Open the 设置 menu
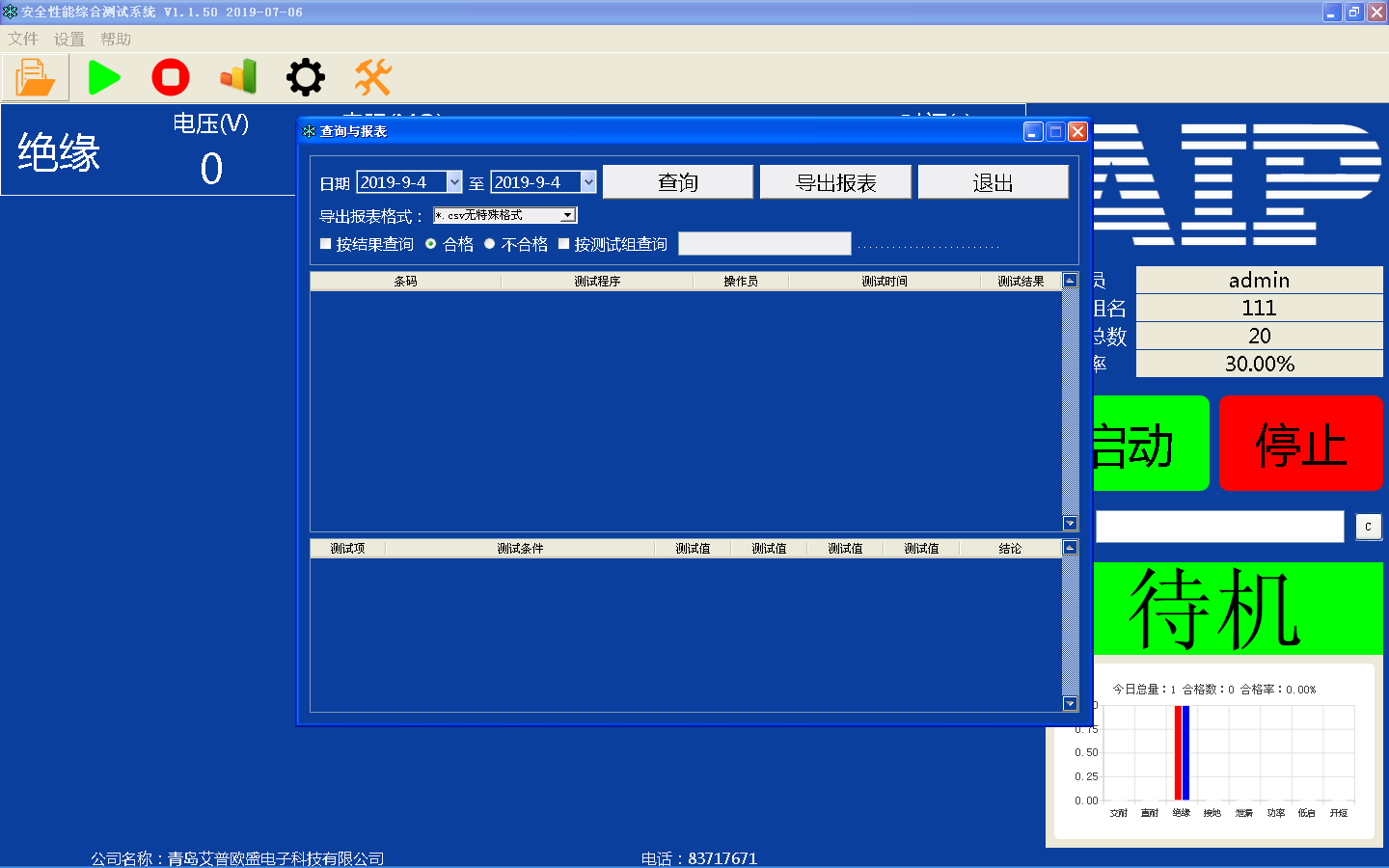The width and height of the screenshot is (1389, 868). coord(69,39)
